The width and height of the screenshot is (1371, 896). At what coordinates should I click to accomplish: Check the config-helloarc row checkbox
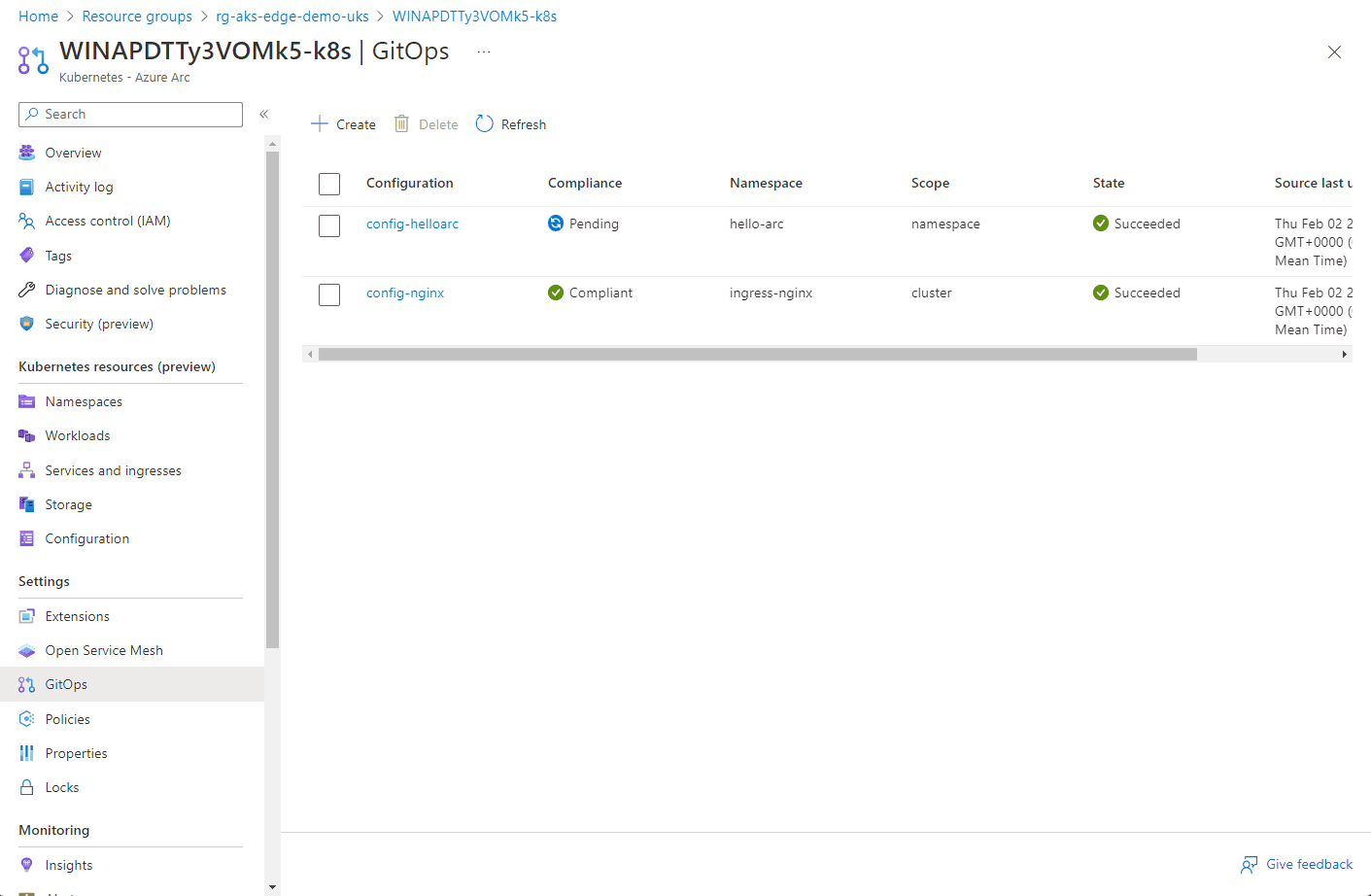coord(329,225)
